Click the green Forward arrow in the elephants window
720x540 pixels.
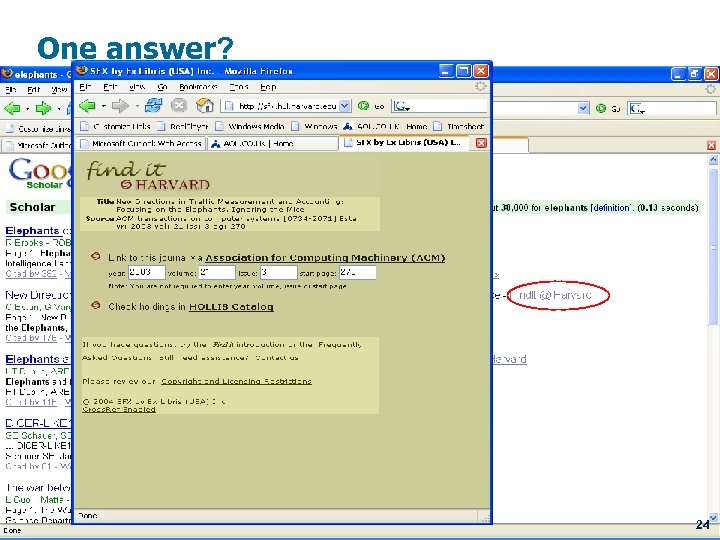pyautogui.click(x=43, y=109)
